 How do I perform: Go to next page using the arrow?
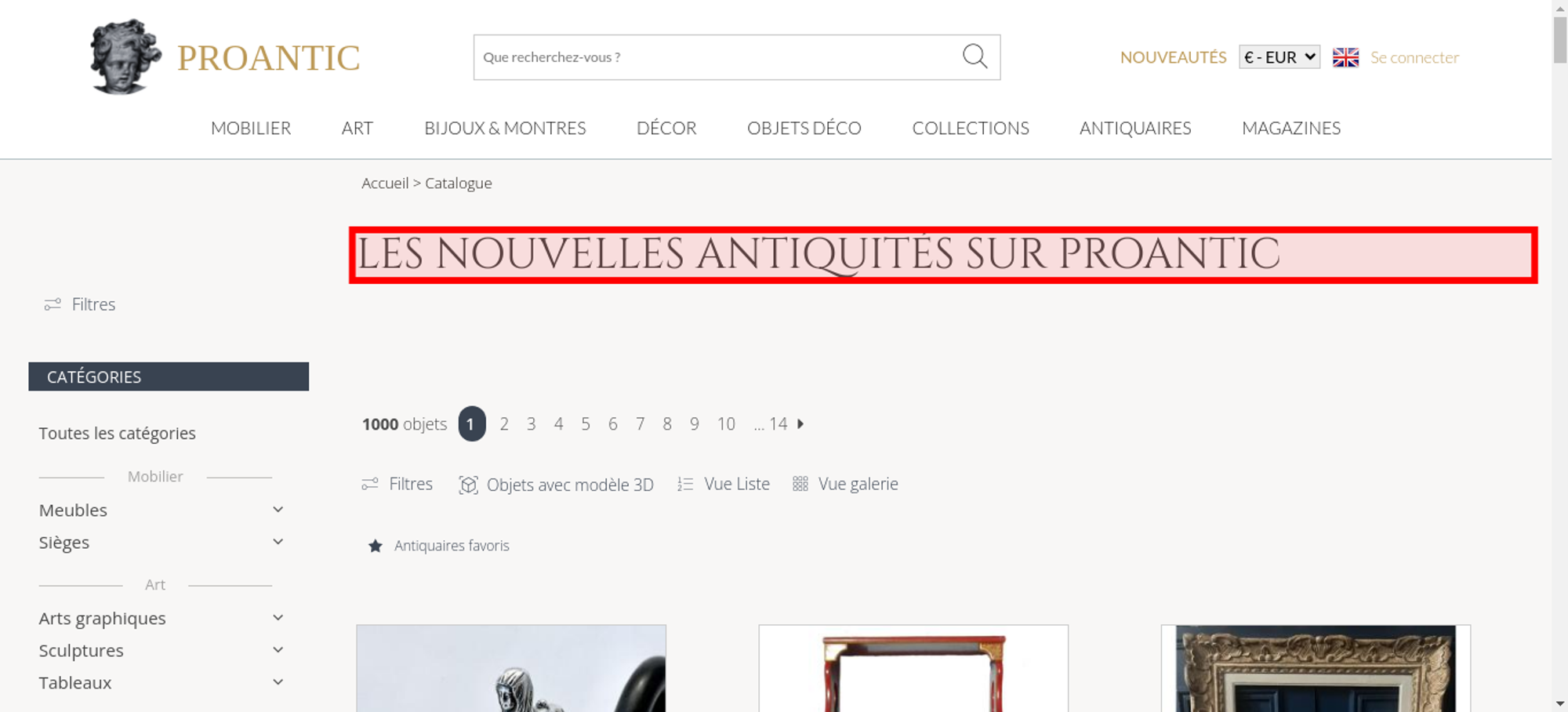point(800,423)
